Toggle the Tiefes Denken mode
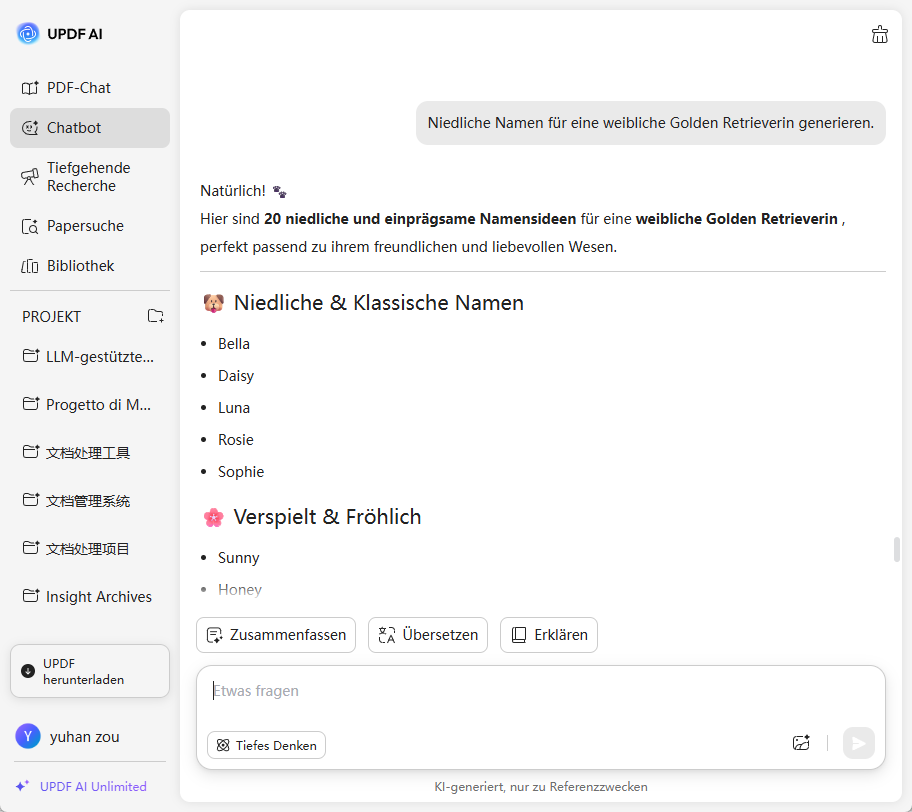The image size is (912, 812). tap(266, 745)
